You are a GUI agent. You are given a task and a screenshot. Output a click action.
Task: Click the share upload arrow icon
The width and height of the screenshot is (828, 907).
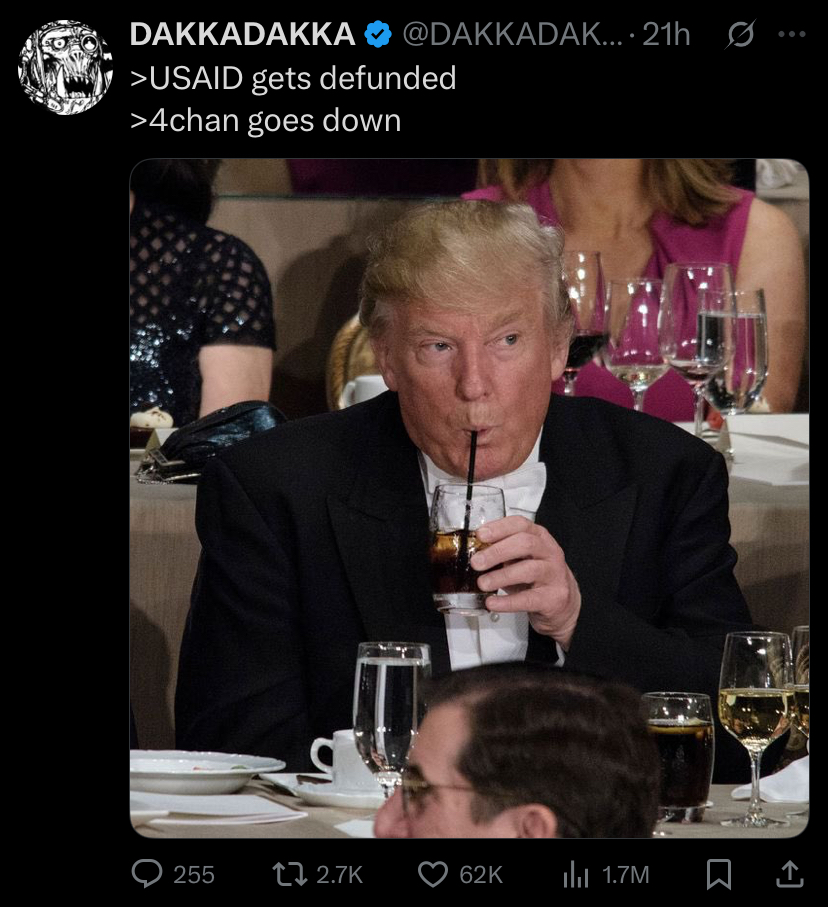790,873
